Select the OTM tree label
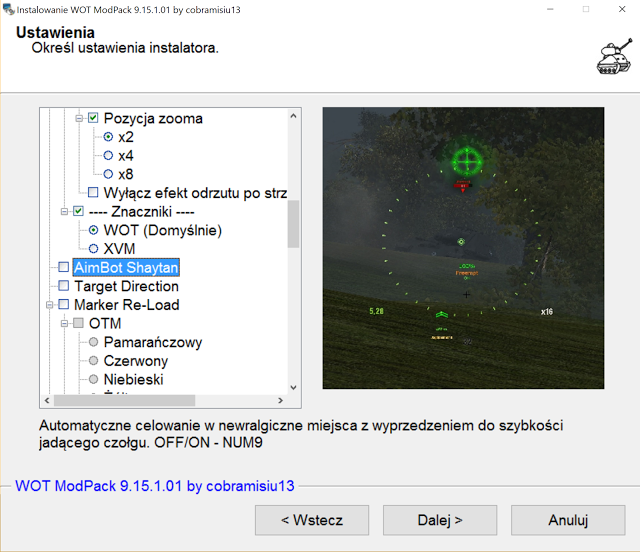The image size is (640, 552). [105, 323]
